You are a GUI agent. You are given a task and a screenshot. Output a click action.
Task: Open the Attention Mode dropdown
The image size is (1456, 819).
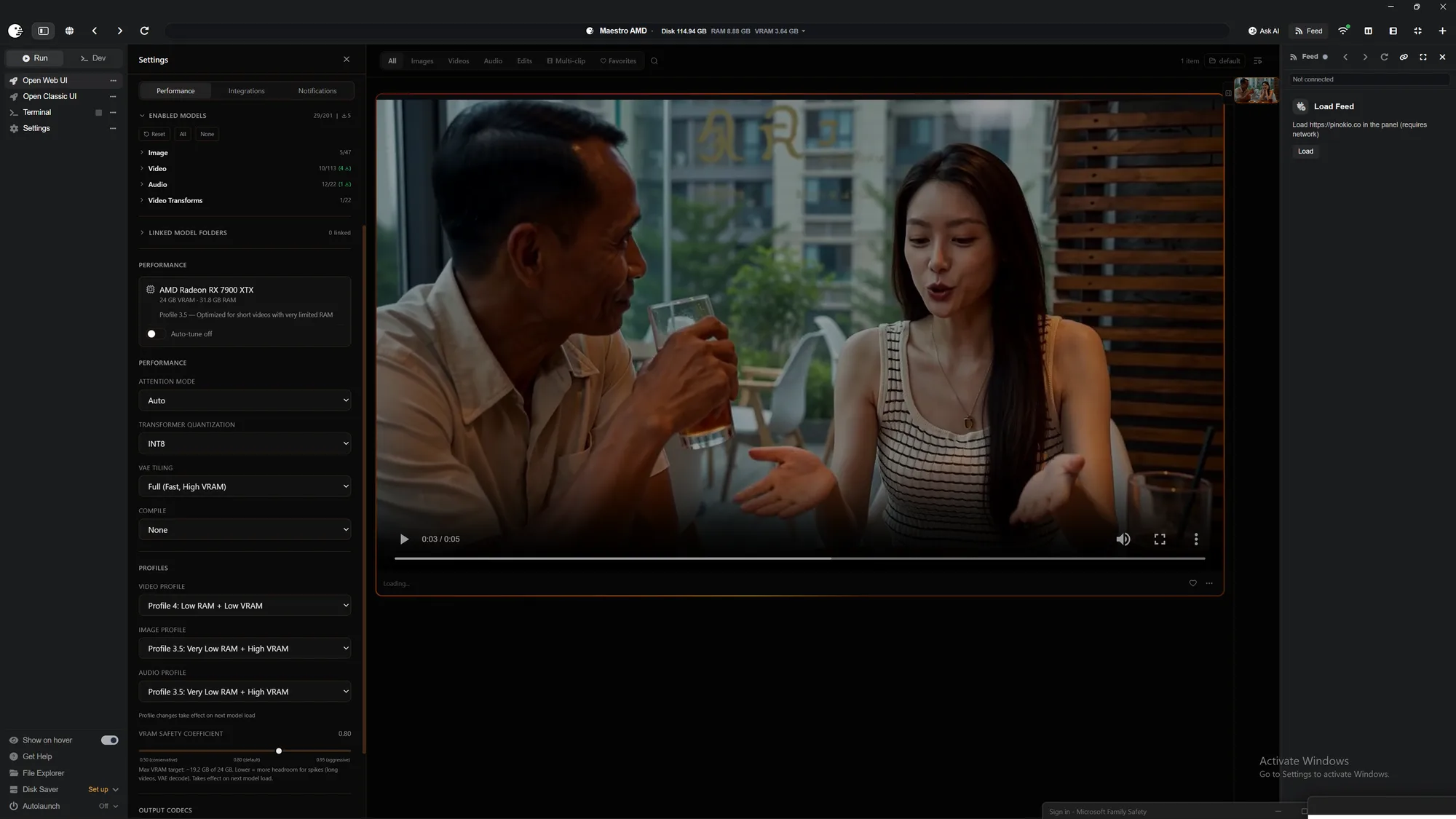coord(245,400)
